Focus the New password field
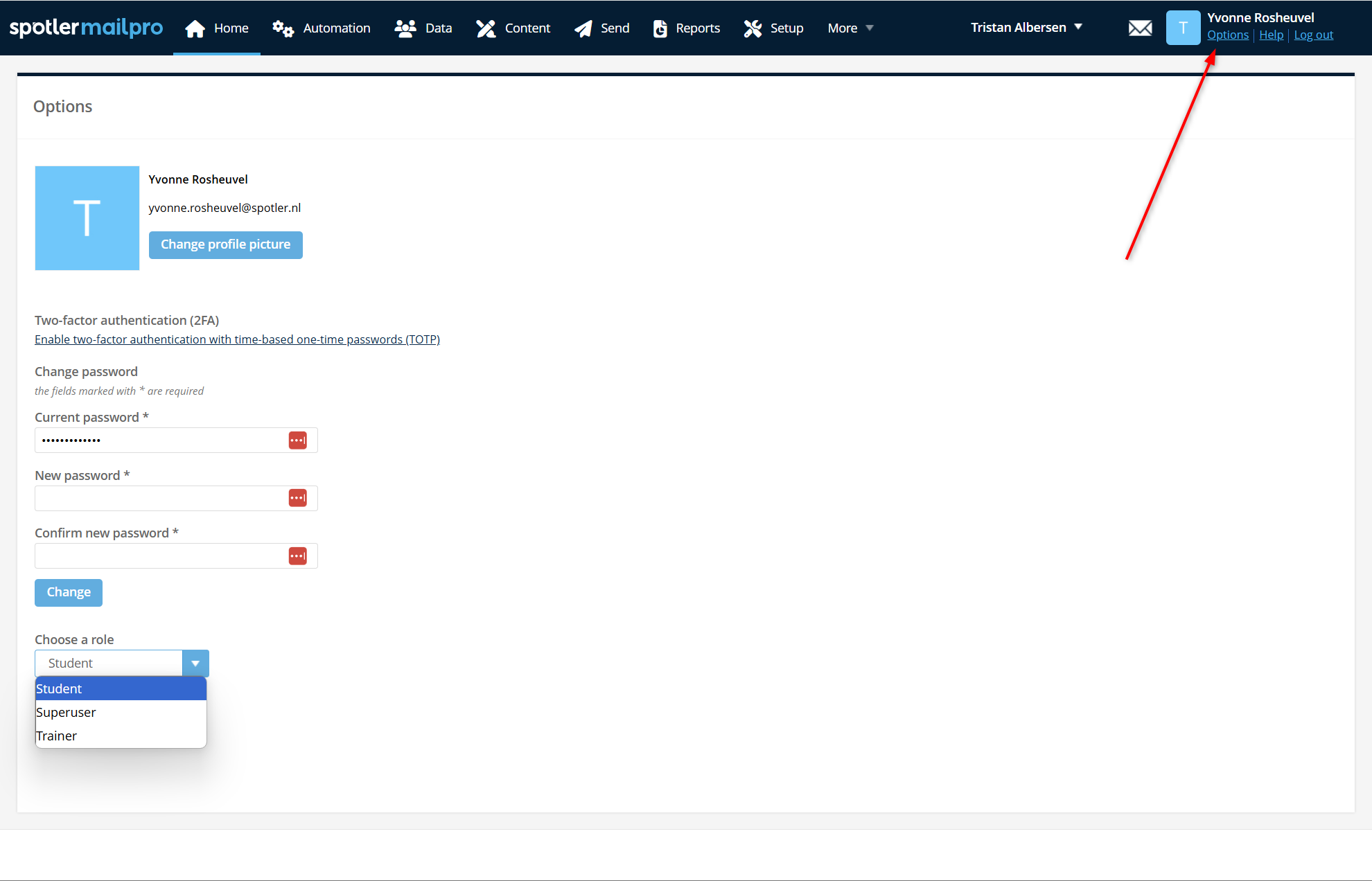The height and width of the screenshot is (881, 1372). 159,499
